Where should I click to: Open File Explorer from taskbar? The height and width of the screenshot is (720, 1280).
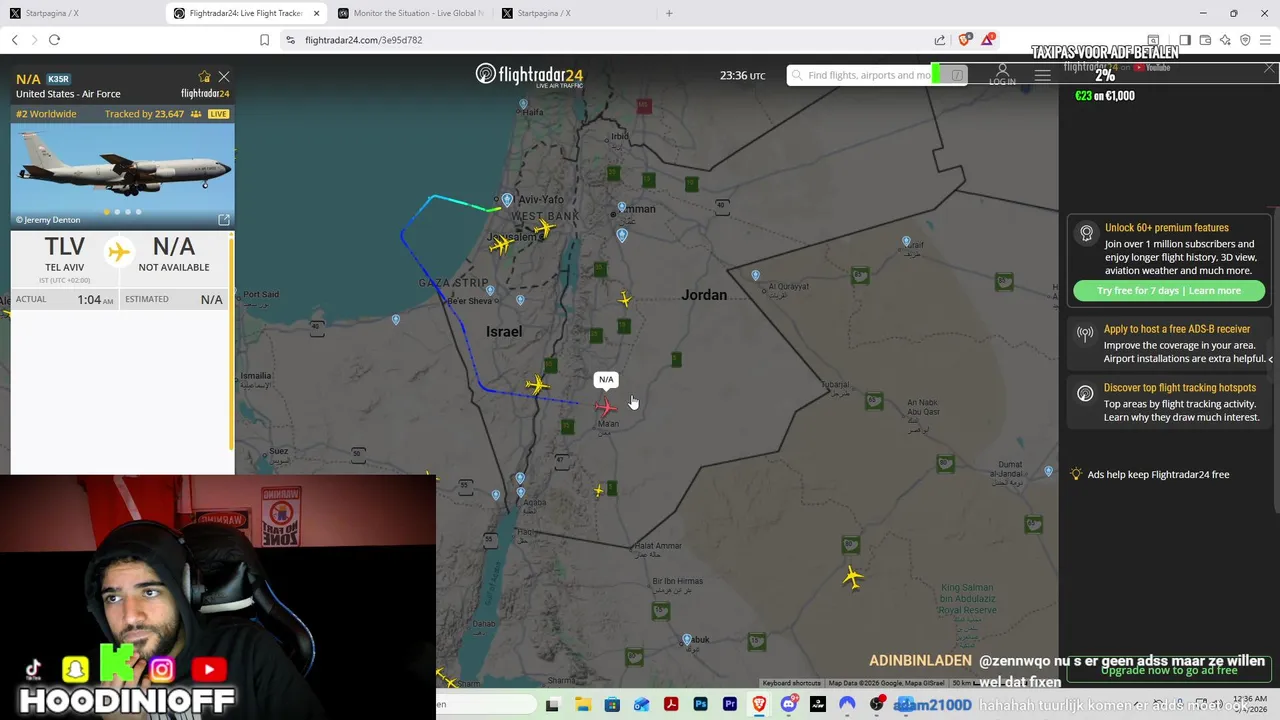pos(583,705)
